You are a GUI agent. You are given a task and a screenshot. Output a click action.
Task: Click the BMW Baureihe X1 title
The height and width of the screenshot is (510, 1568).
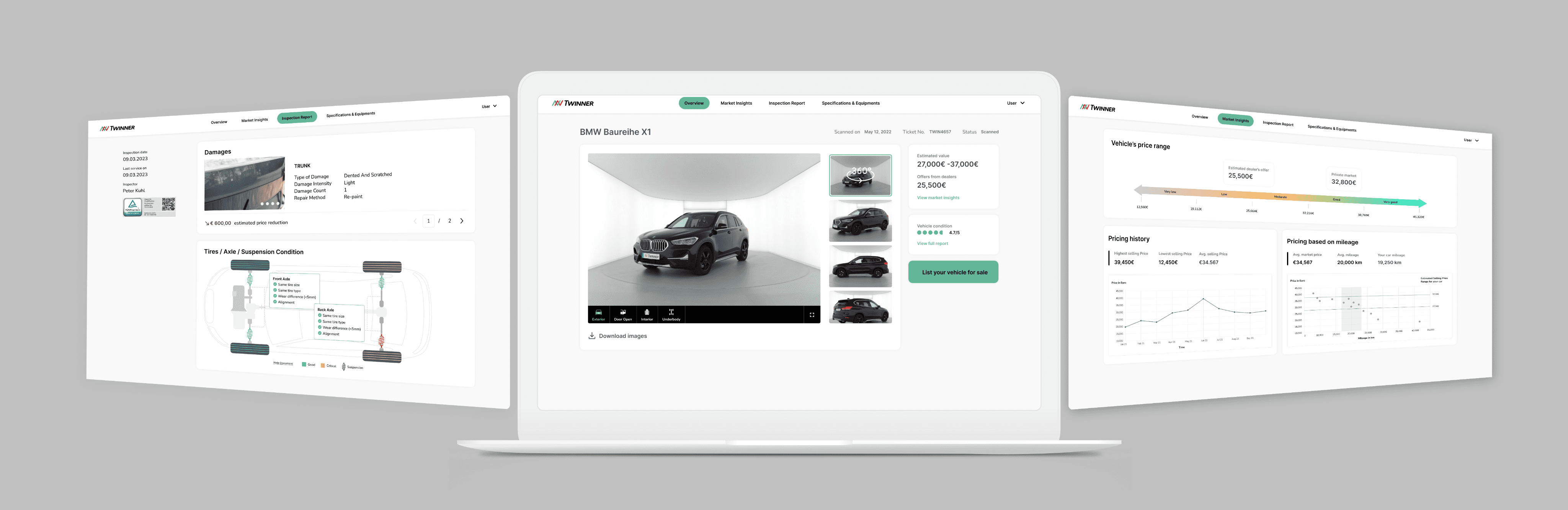(x=615, y=131)
